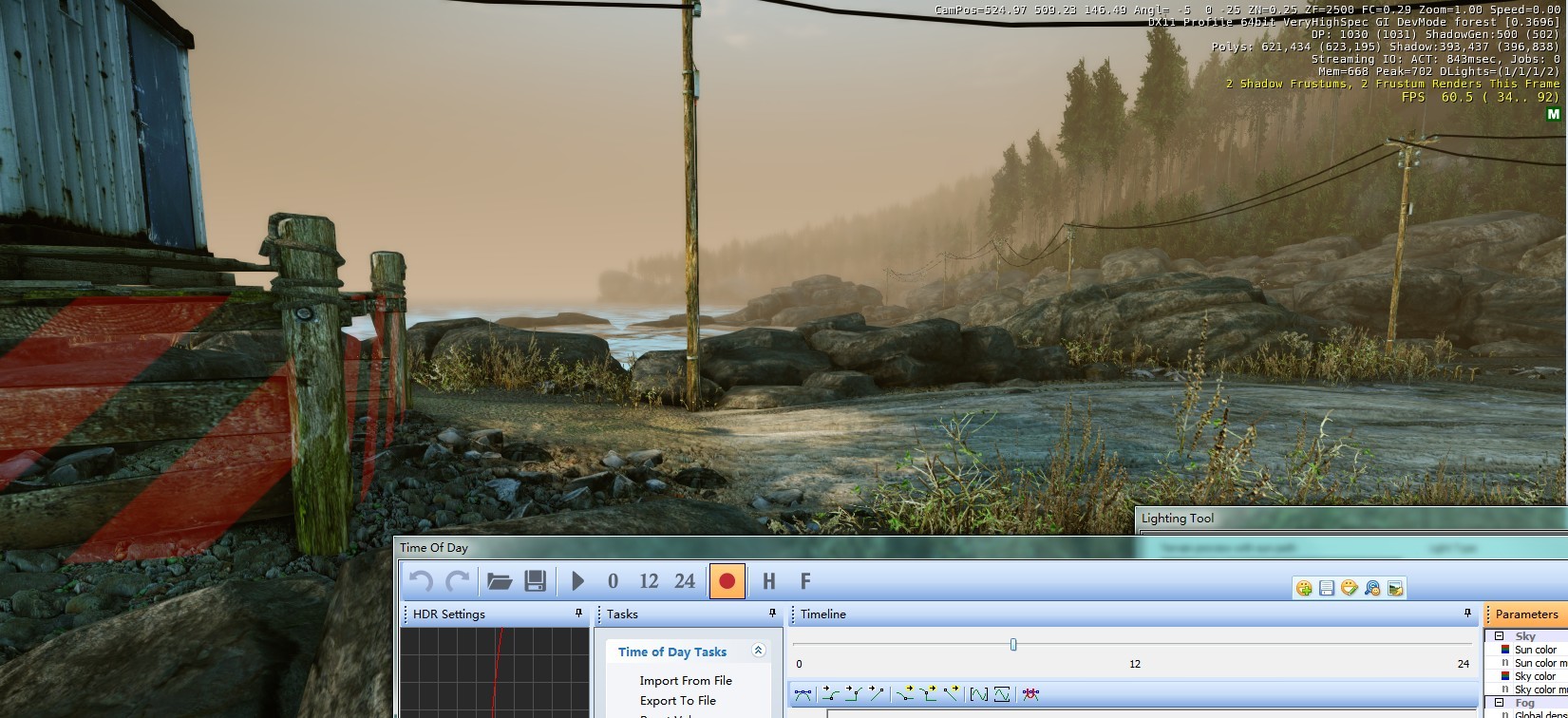
Task: Switch to the Parameters panel tab
Action: coord(1526,614)
